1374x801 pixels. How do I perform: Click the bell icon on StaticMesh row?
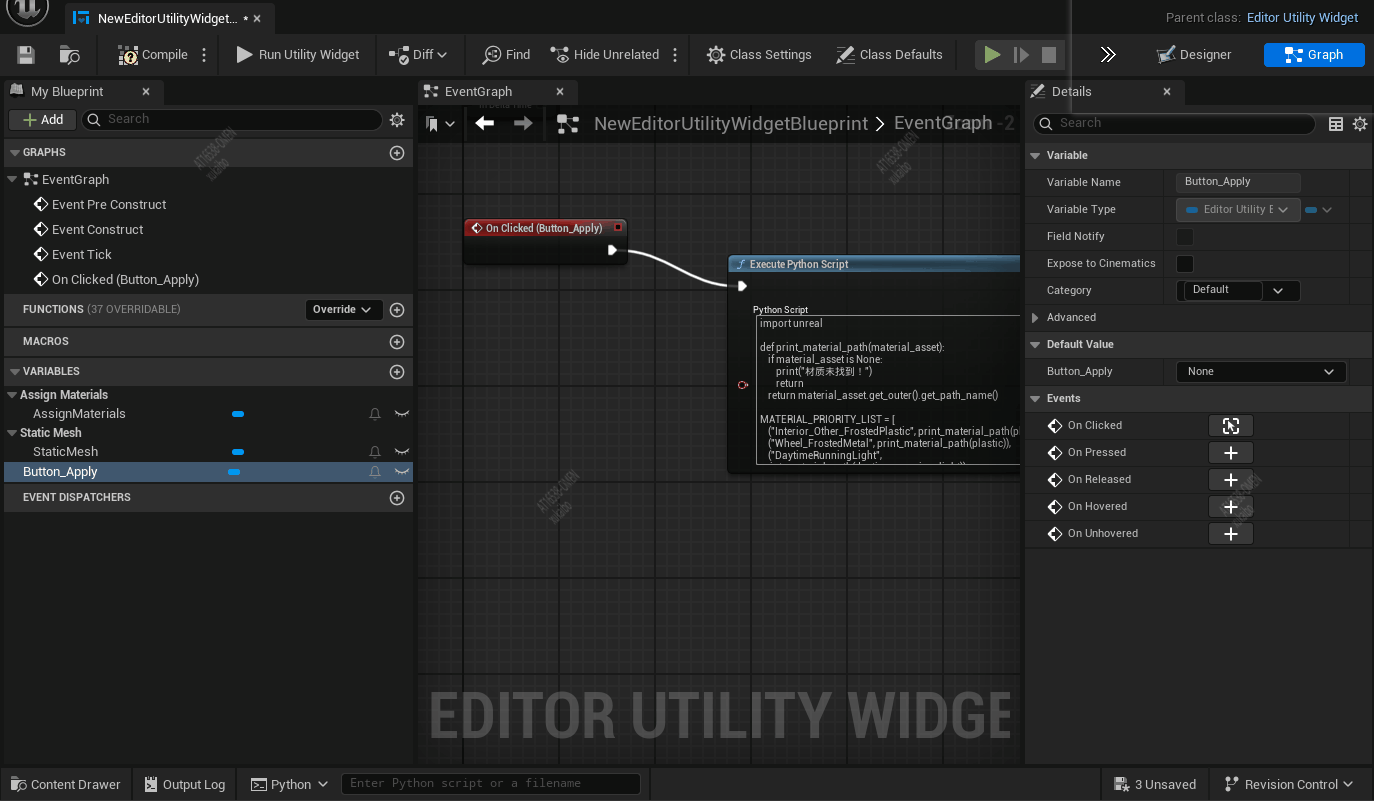(x=375, y=452)
